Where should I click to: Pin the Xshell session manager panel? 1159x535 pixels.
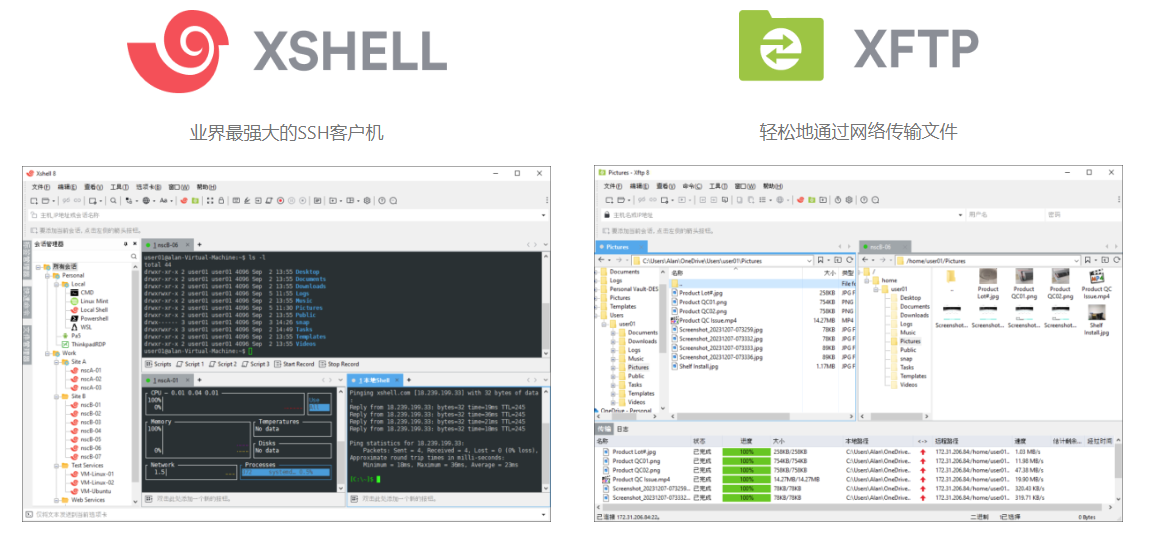pos(125,244)
